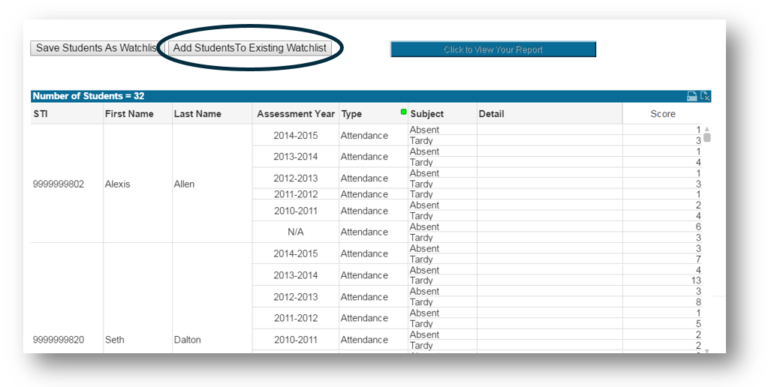768x387 pixels.
Task: Sort by the Type column header
Action: pyautogui.click(x=351, y=114)
